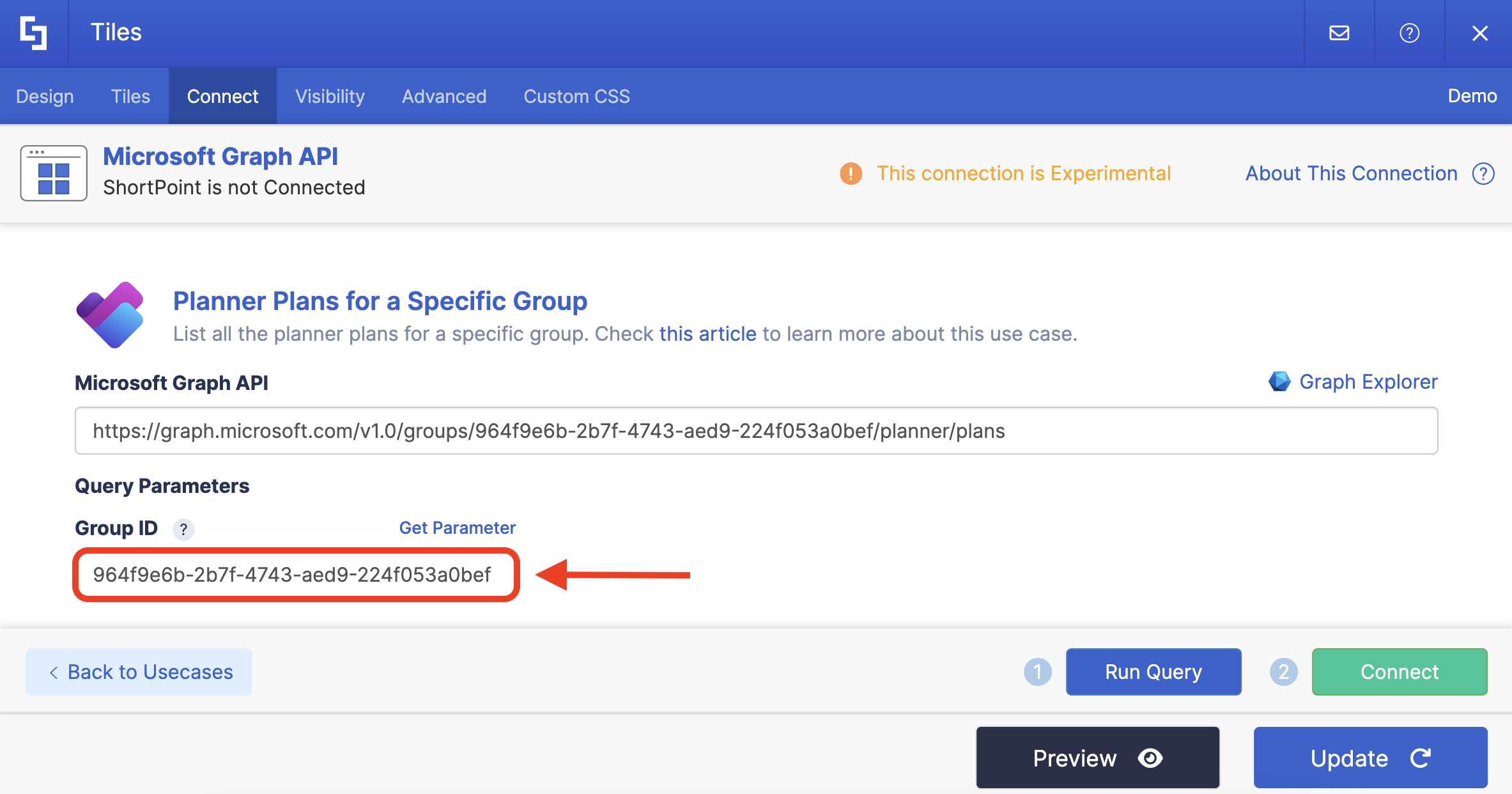Image resolution: width=1512 pixels, height=794 pixels.
Task: Click the Graph Explorer icon
Action: pyautogui.click(x=1280, y=382)
